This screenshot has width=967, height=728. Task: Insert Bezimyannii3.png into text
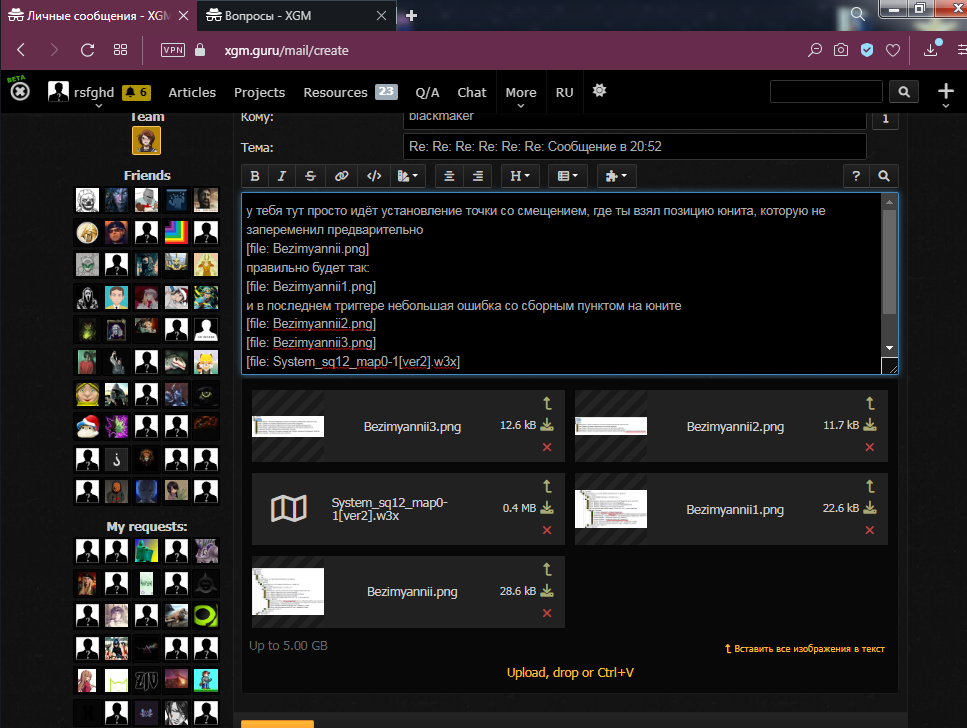pyautogui.click(x=547, y=403)
